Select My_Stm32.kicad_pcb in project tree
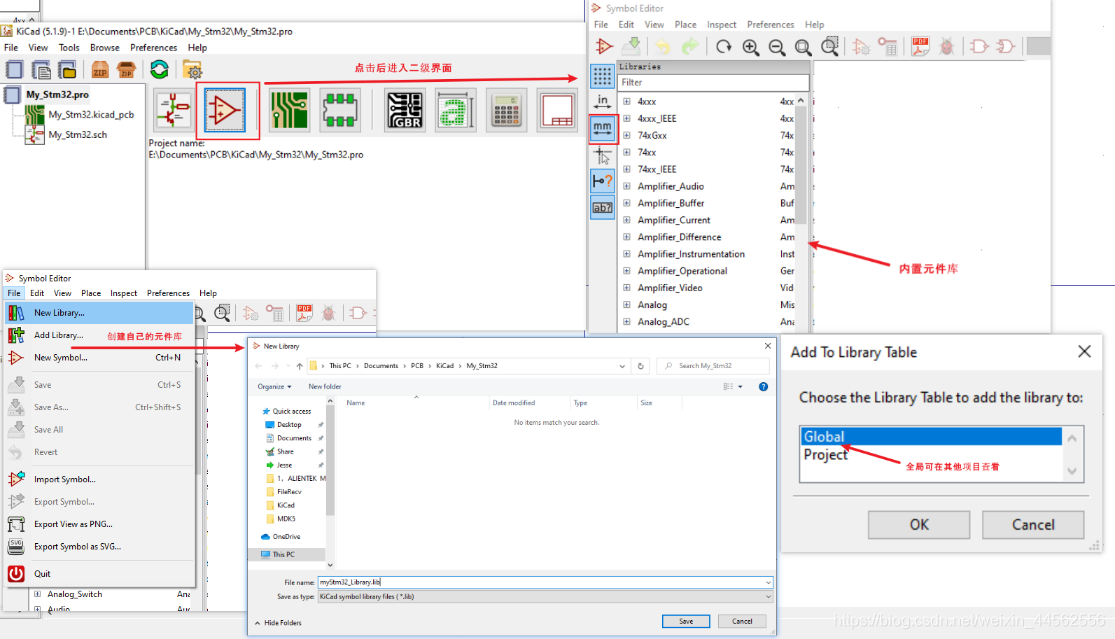Image resolution: width=1115 pixels, height=639 pixels. [91, 114]
